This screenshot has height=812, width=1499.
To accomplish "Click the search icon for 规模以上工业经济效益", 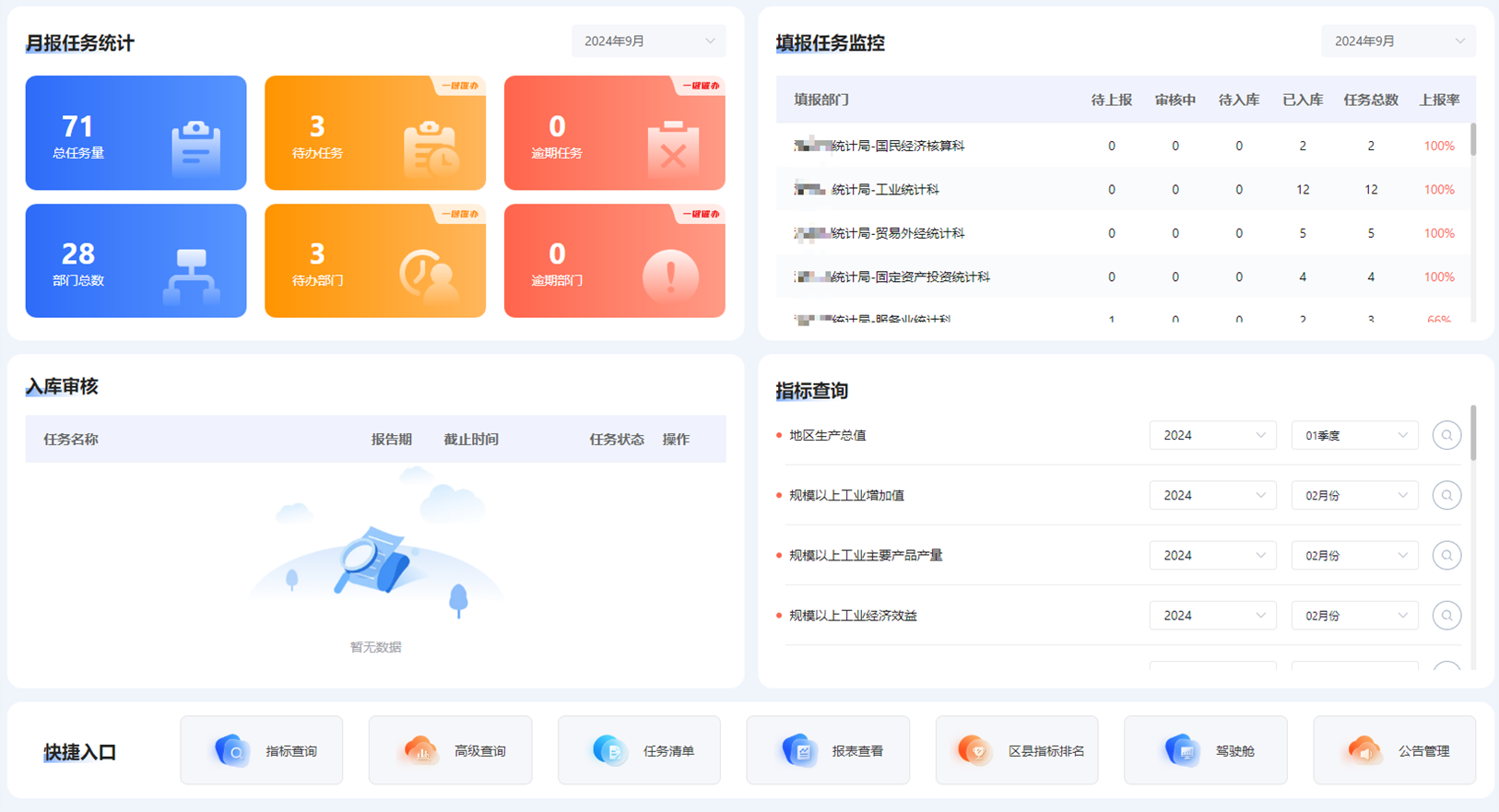I will pyautogui.click(x=1446, y=616).
